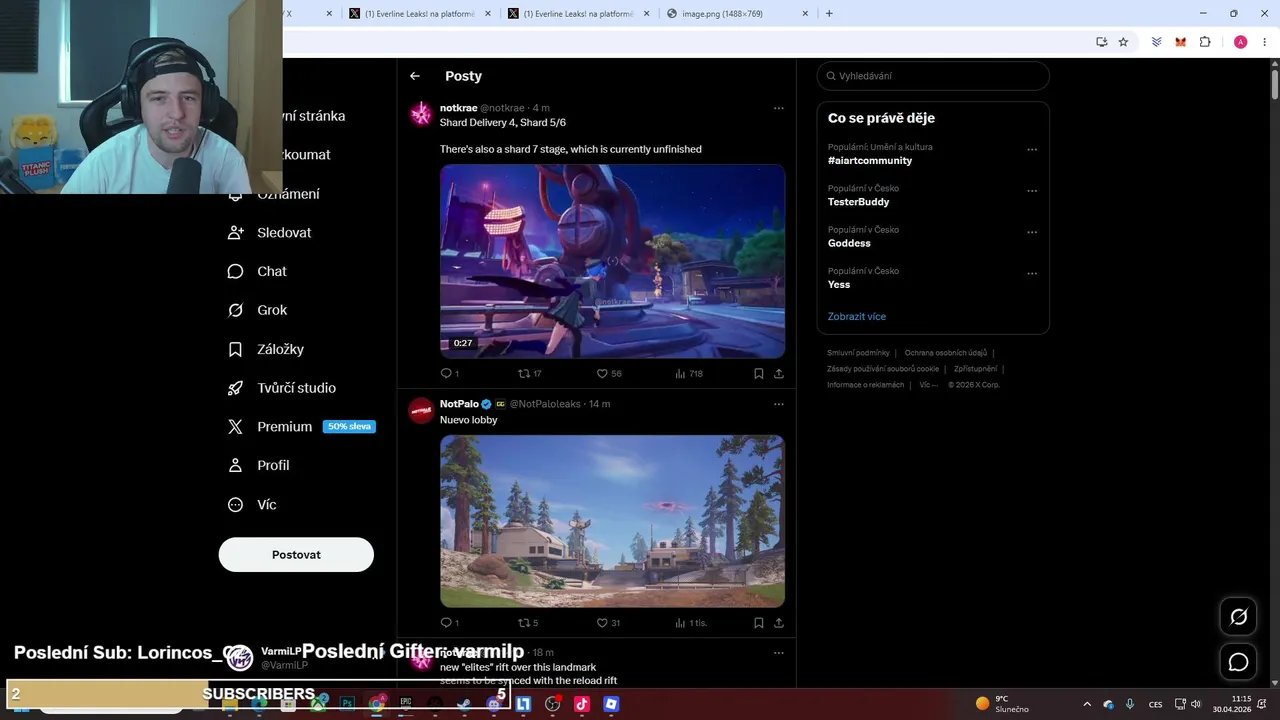Reply to notkrae's Shard Delivery post
This screenshot has width=1280, height=720.
(x=449, y=373)
